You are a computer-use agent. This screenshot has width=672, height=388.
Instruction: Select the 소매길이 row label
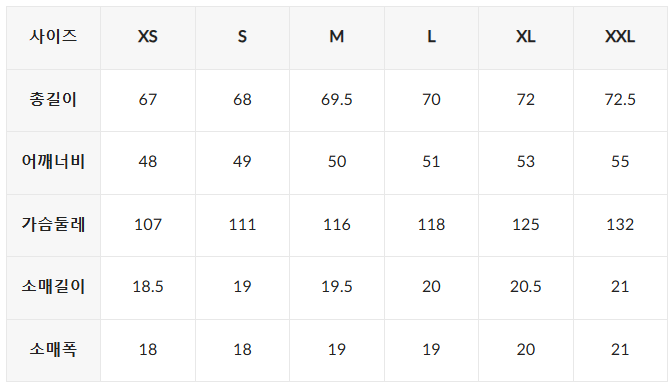point(54,288)
